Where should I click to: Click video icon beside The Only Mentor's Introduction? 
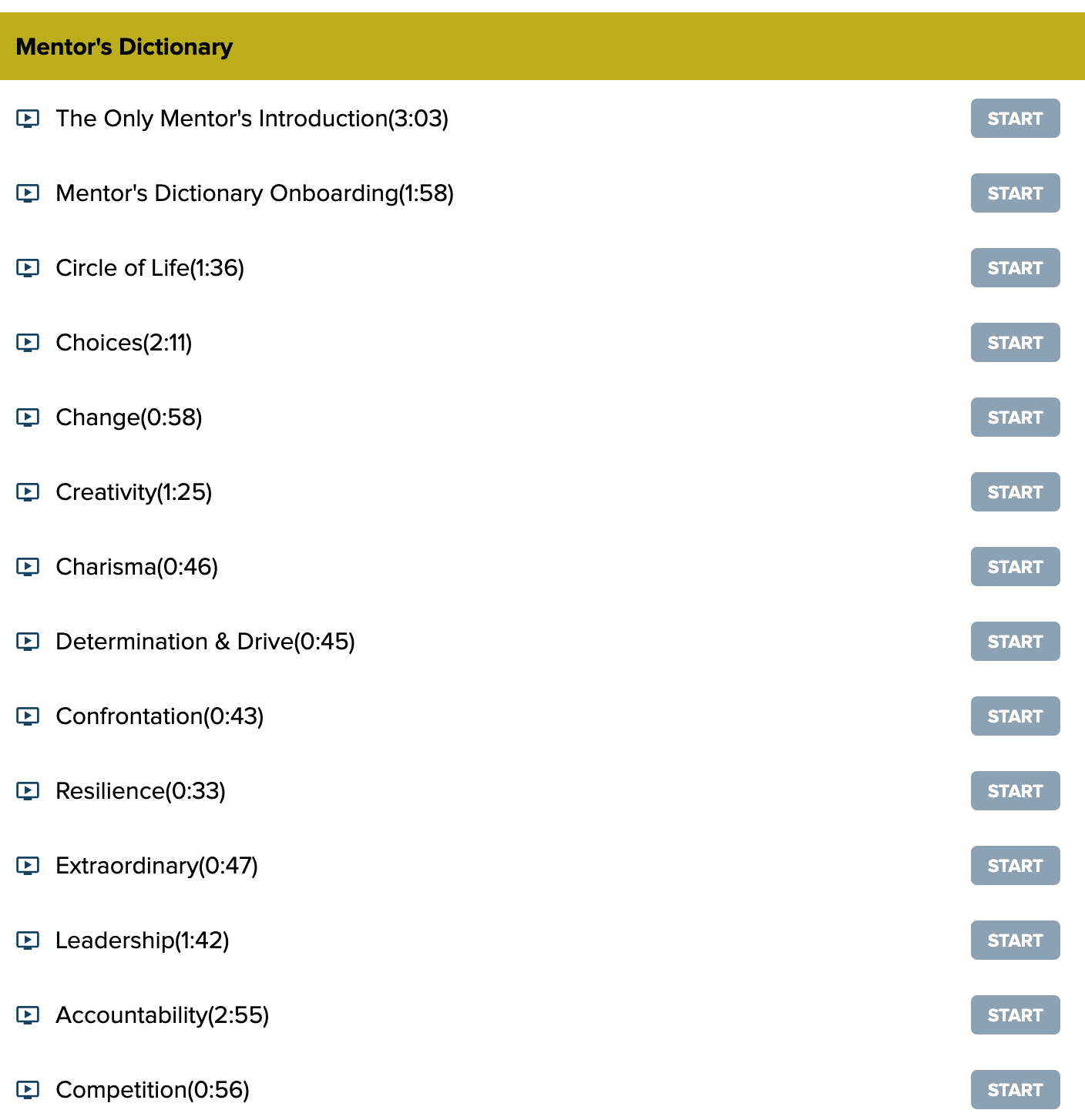point(28,119)
